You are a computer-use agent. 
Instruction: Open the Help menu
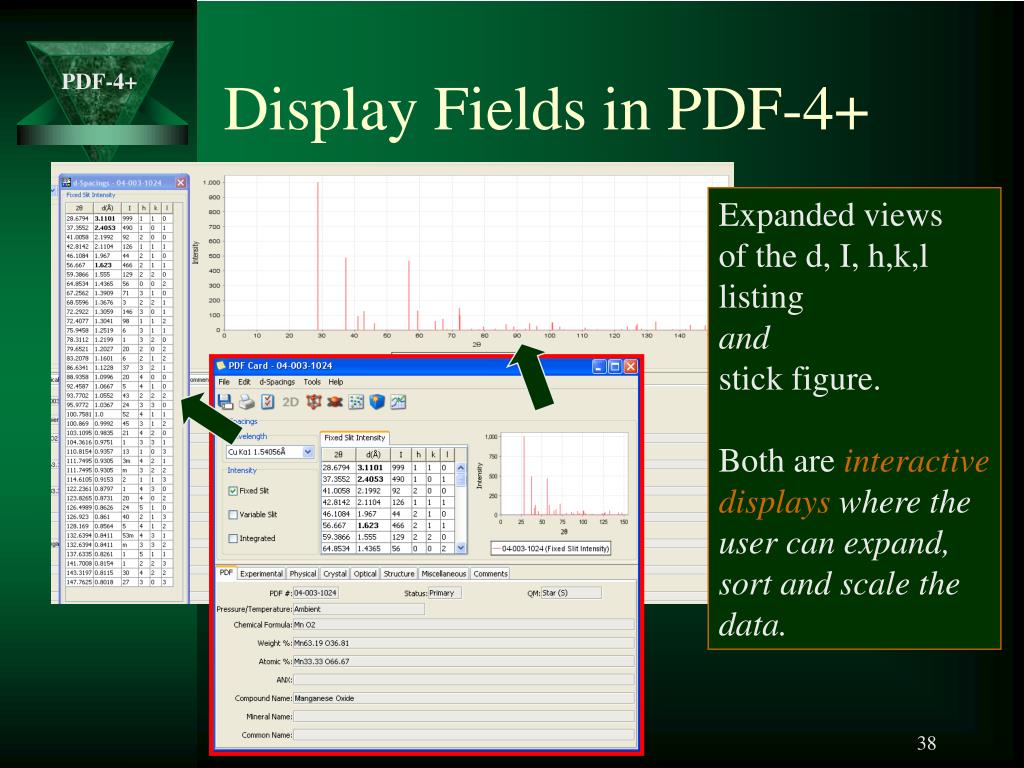click(x=336, y=382)
